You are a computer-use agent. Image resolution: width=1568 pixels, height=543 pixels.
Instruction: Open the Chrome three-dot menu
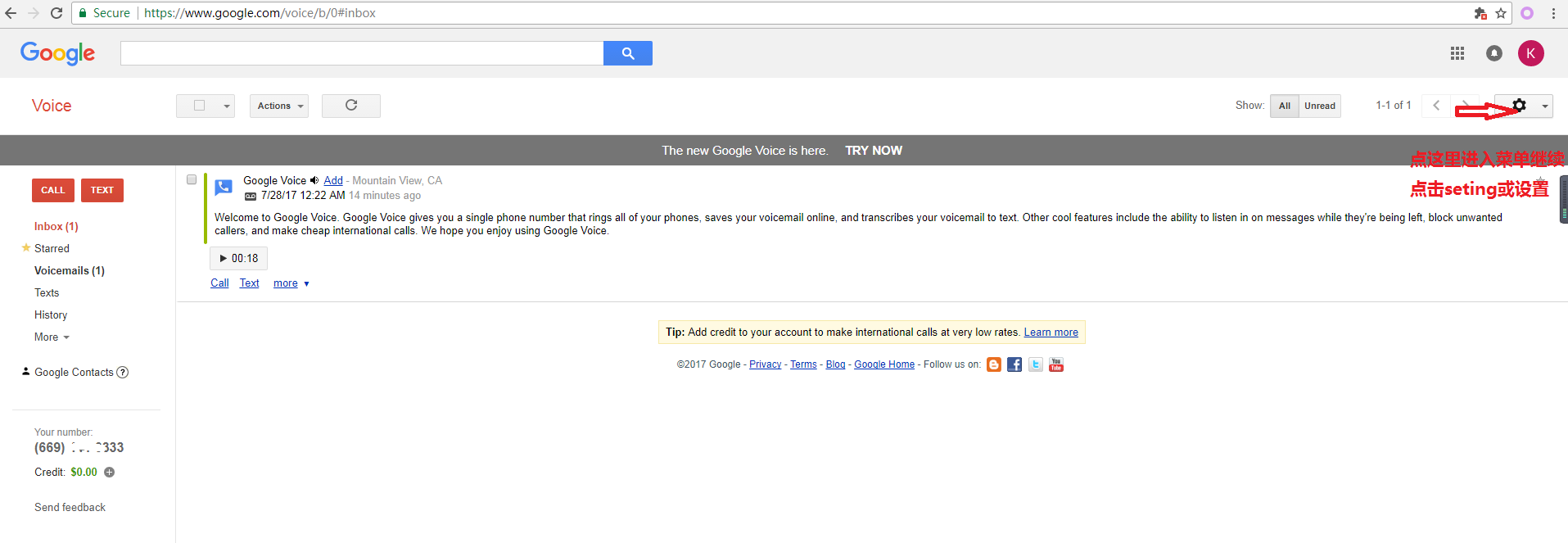point(1553,13)
